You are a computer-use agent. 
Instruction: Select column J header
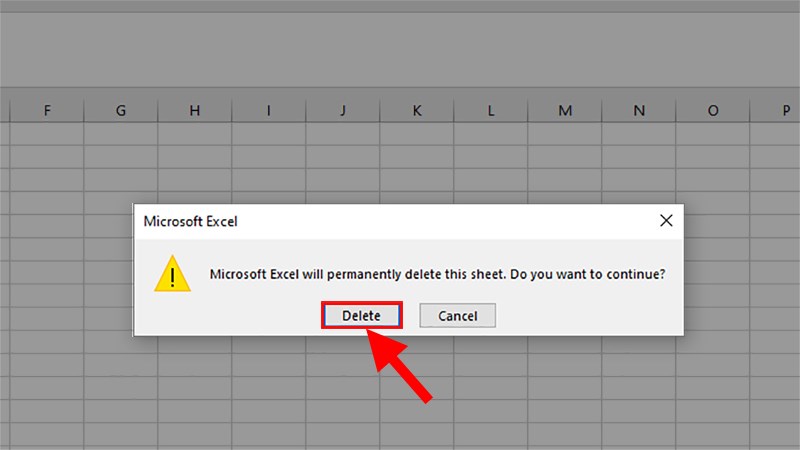tap(343, 110)
